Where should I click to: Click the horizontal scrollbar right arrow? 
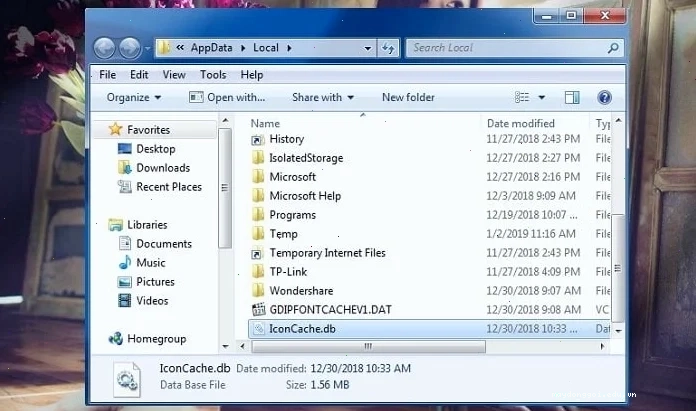602,346
